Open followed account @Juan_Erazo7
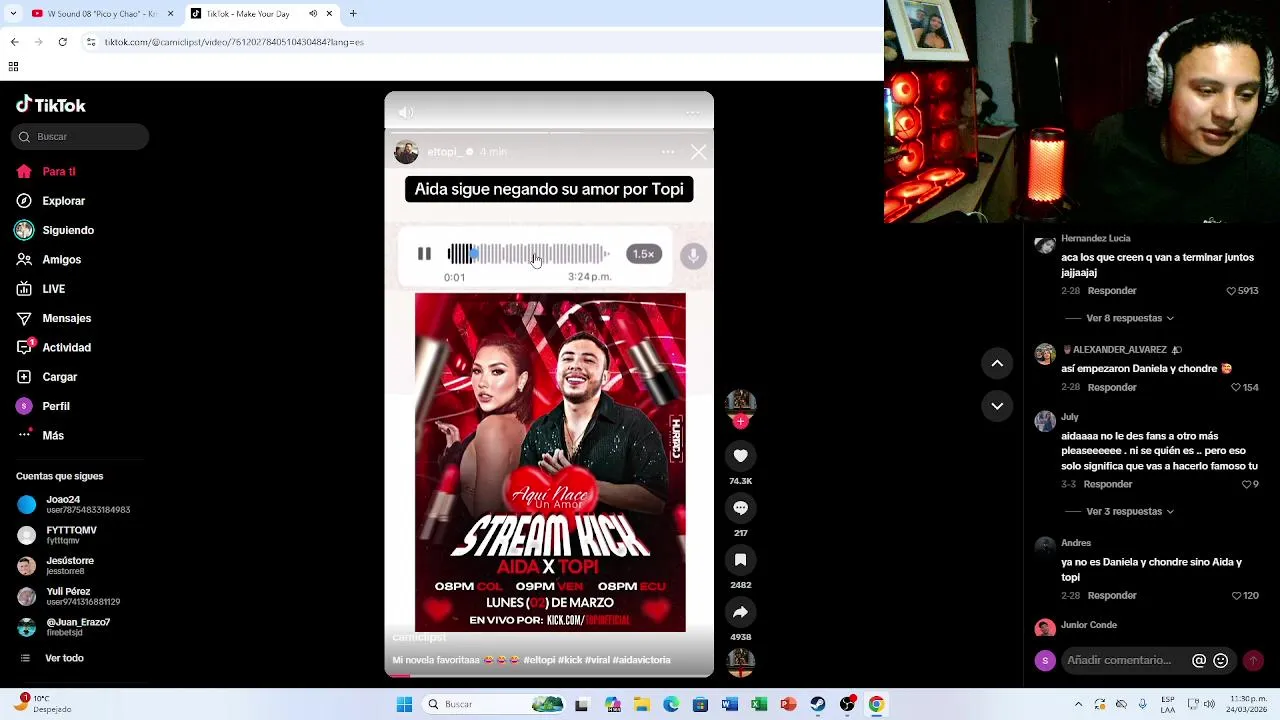 63,627
